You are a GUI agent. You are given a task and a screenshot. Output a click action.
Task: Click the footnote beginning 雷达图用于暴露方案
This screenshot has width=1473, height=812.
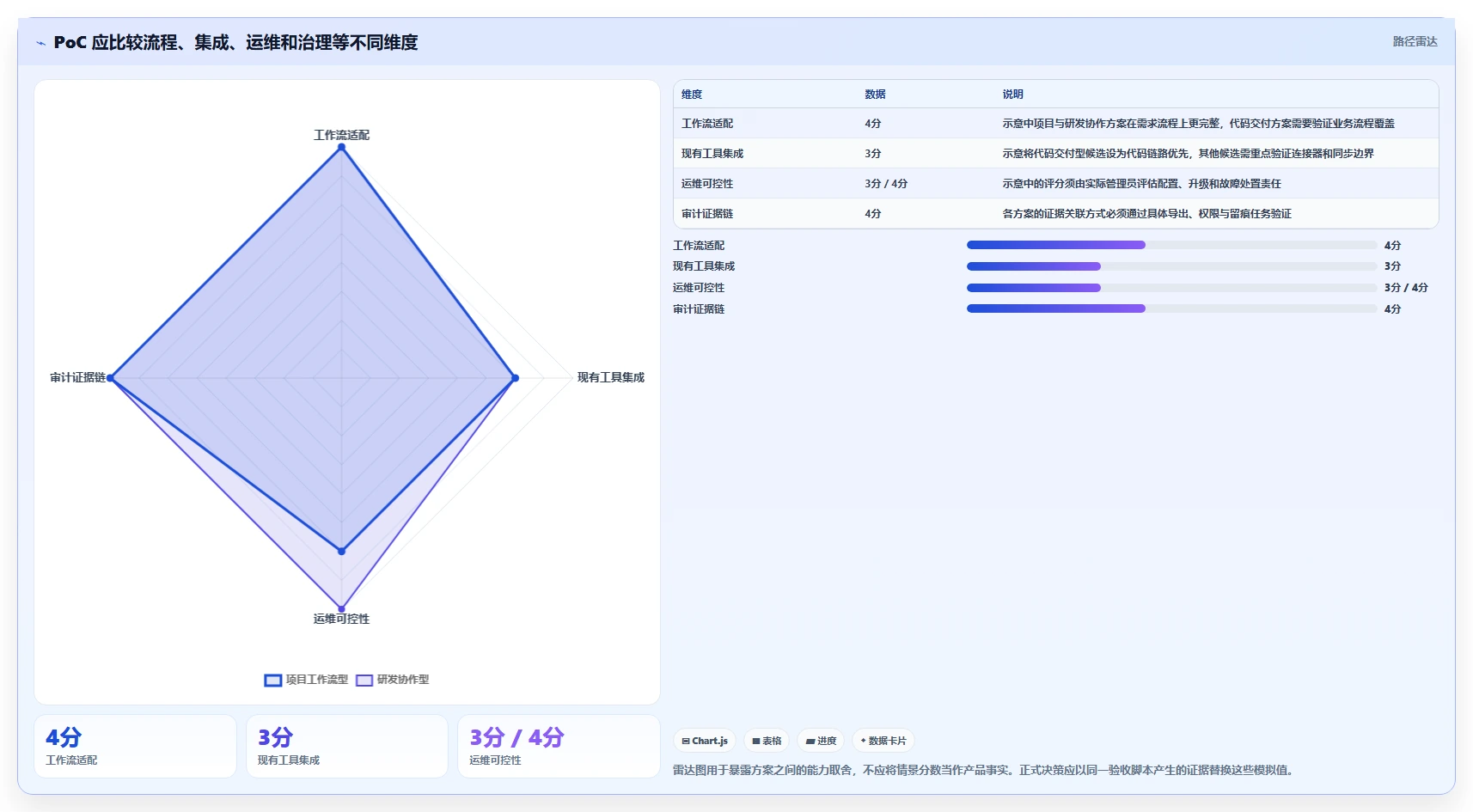click(983, 770)
